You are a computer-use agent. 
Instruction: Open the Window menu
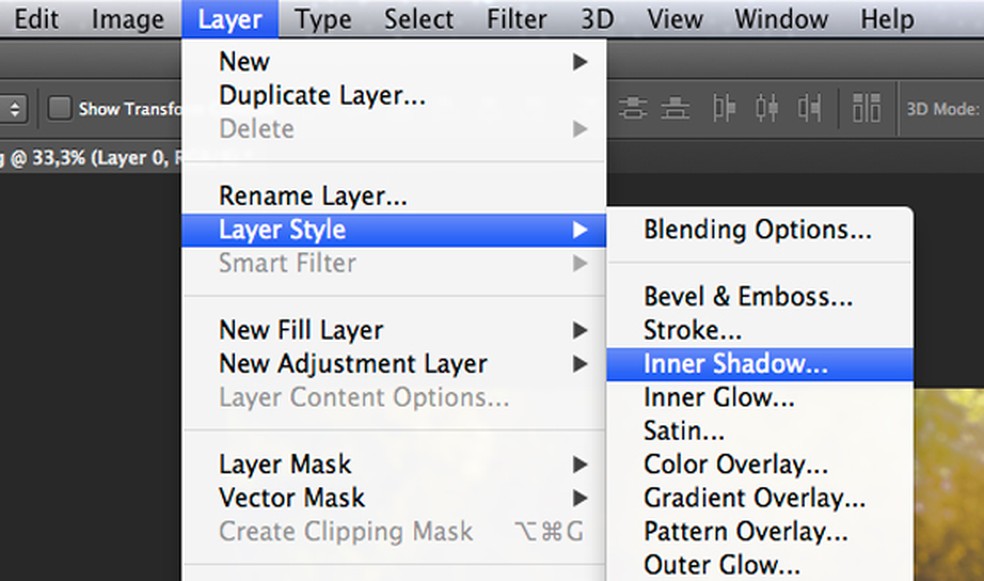(x=781, y=19)
